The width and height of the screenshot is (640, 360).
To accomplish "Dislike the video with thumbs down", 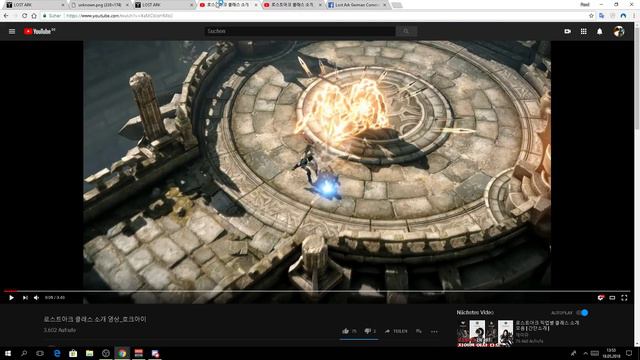I will (367, 331).
